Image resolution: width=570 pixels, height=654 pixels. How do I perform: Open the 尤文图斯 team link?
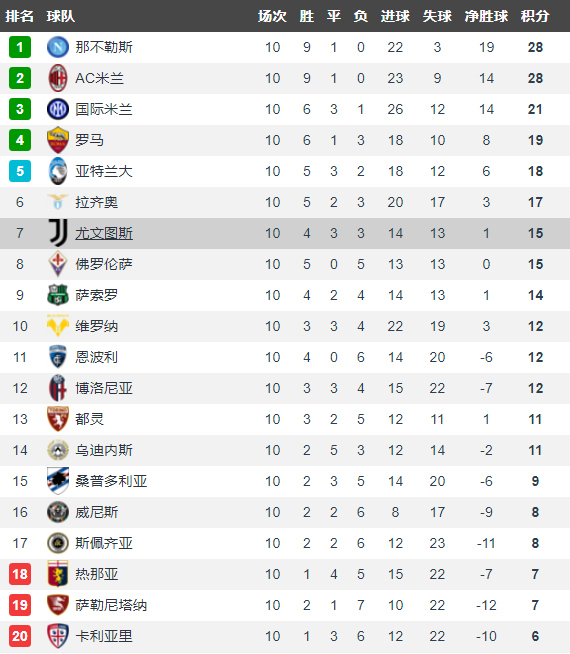click(x=104, y=233)
